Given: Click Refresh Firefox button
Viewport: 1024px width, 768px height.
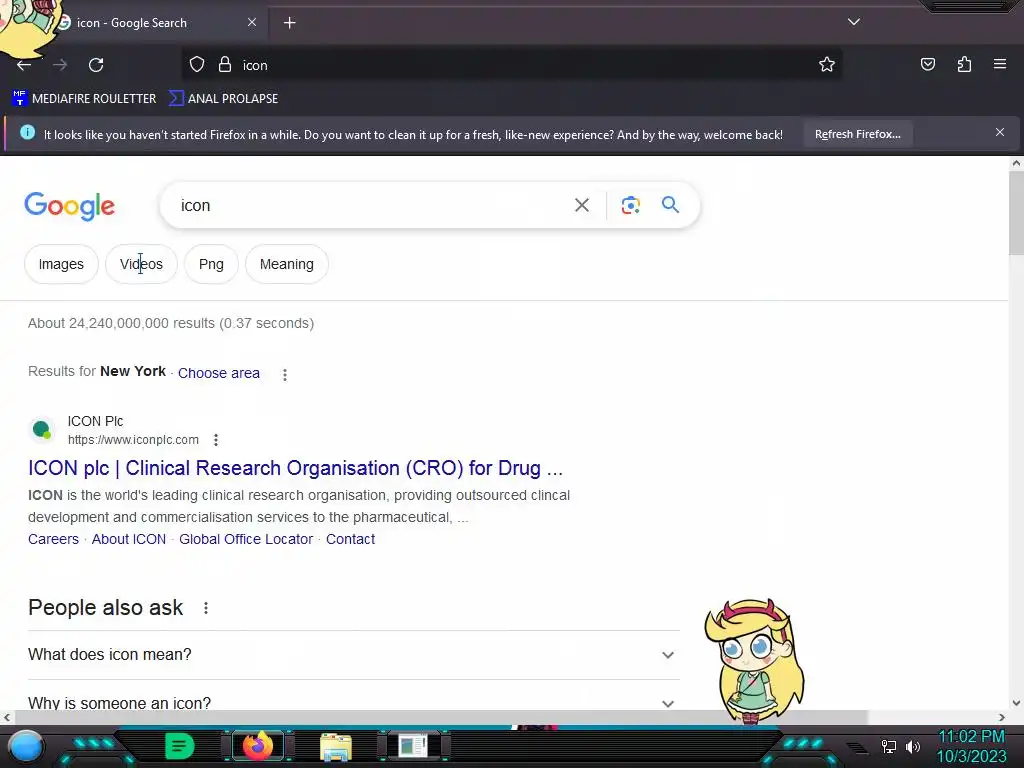Looking at the screenshot, I should (x=857, y=135).
